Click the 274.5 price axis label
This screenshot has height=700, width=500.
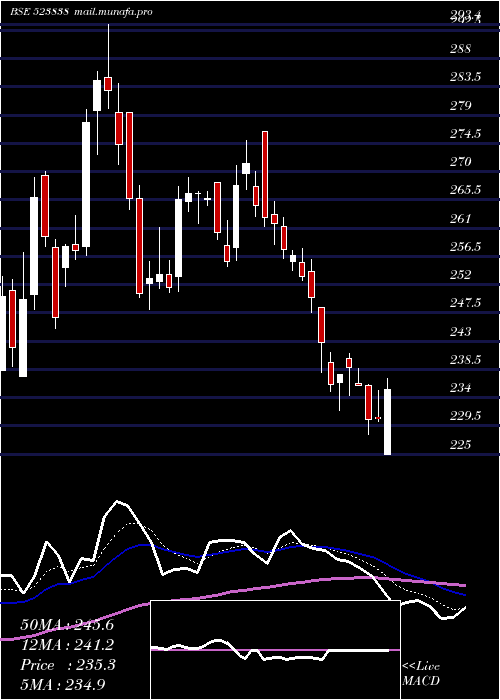[465, 133]
